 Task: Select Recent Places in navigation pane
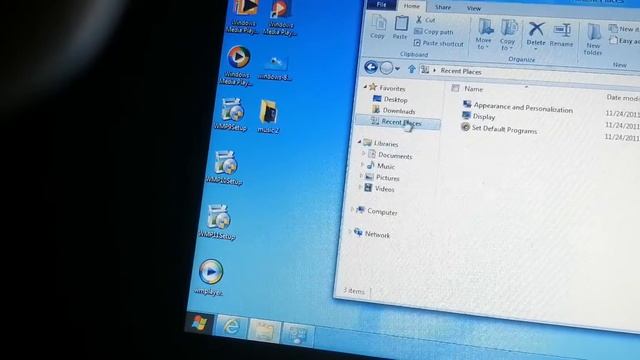pyautogui.click(x=398, y=122)
